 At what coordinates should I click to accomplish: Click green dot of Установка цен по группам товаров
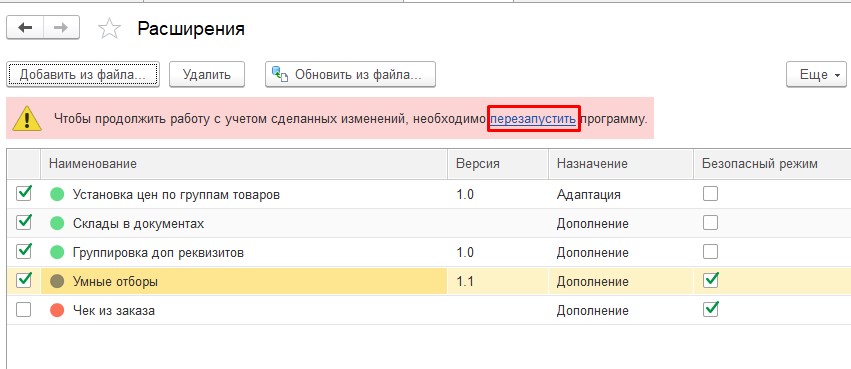[x=57, y=194]
